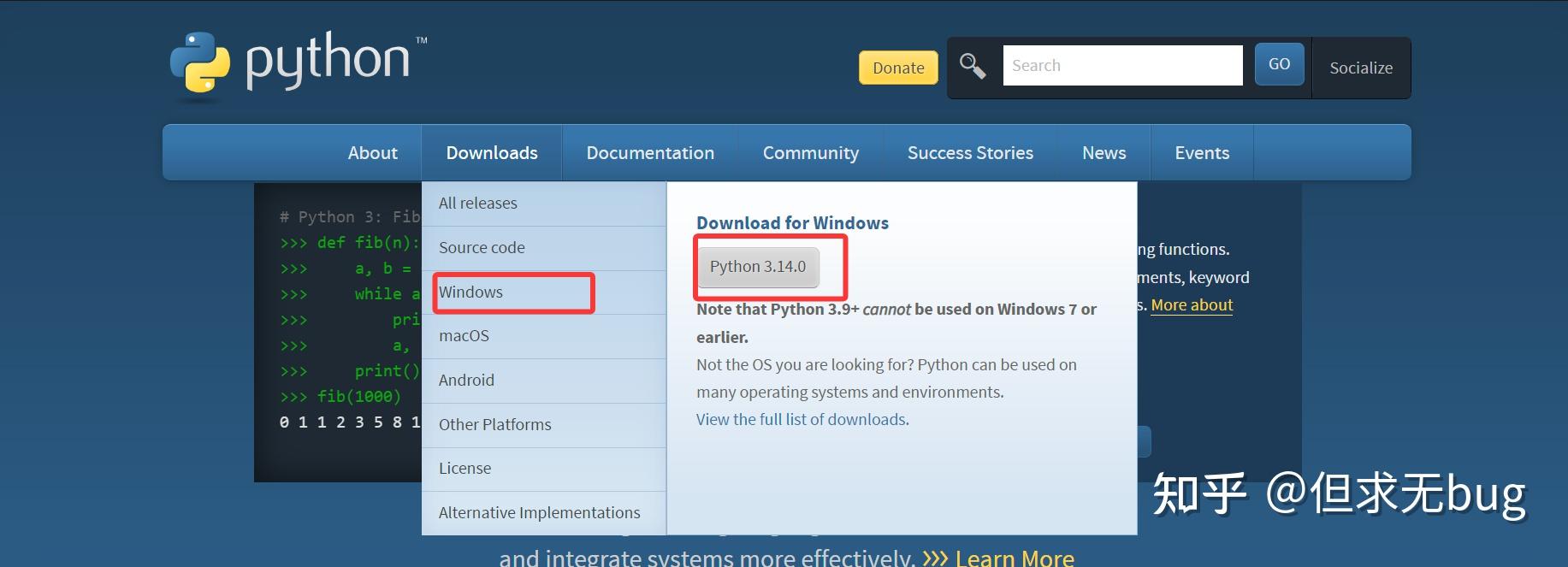This screenshot has height=567, width=1568.
Task: Click the Donate button
Action: [898, 68]
